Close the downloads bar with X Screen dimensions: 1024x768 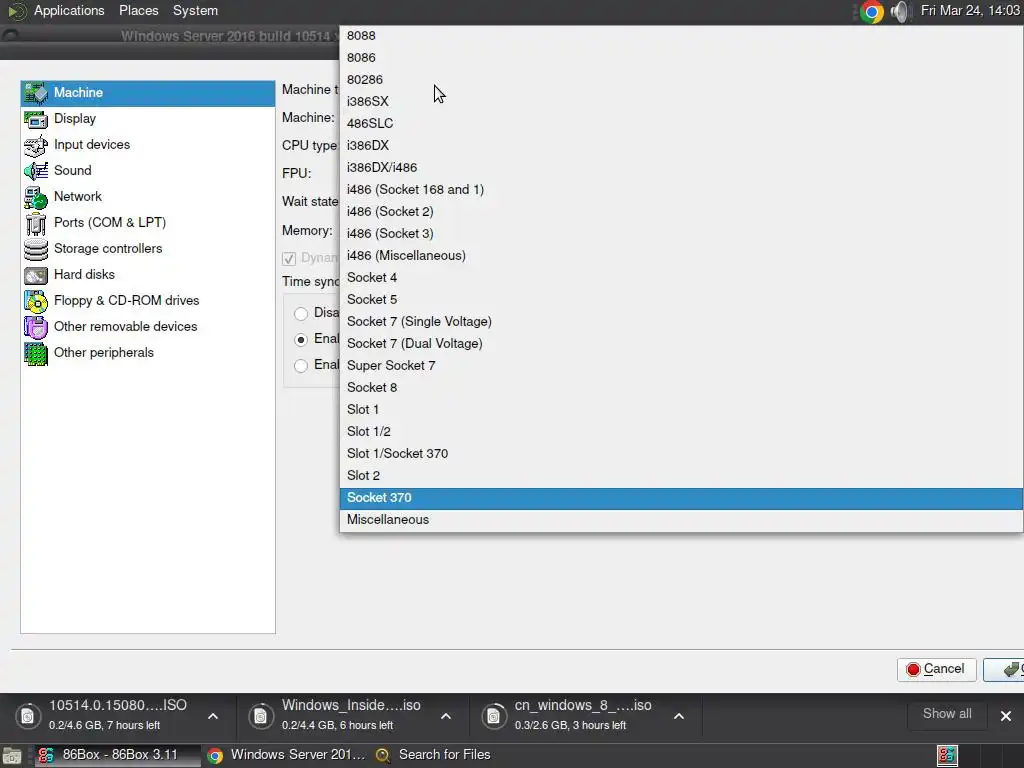[1006, 716]
